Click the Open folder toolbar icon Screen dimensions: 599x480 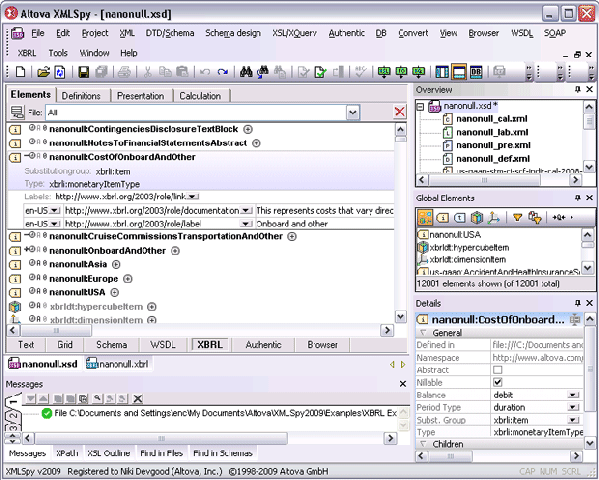(x=43, y=72)
